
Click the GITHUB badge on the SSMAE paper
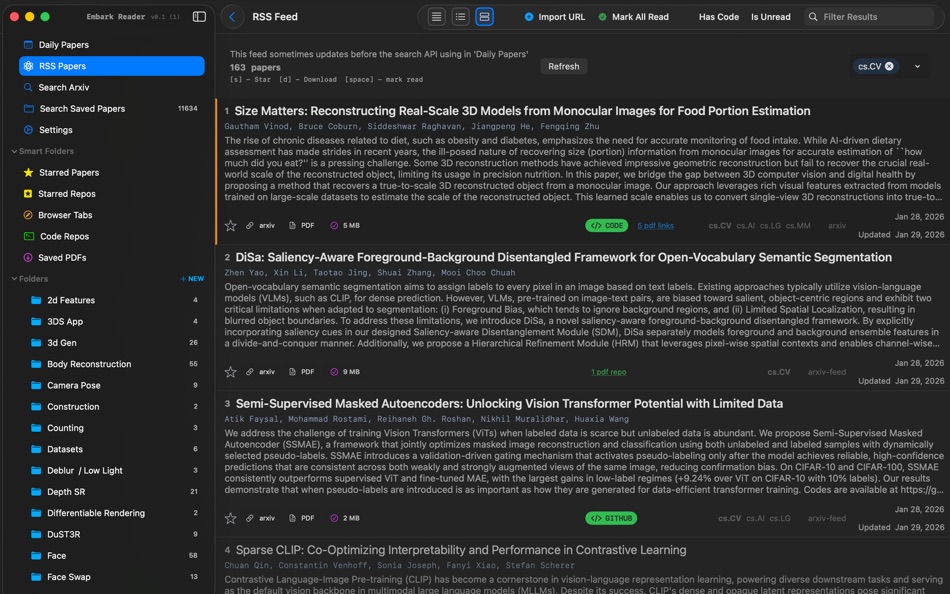click(x=610, y=518)
